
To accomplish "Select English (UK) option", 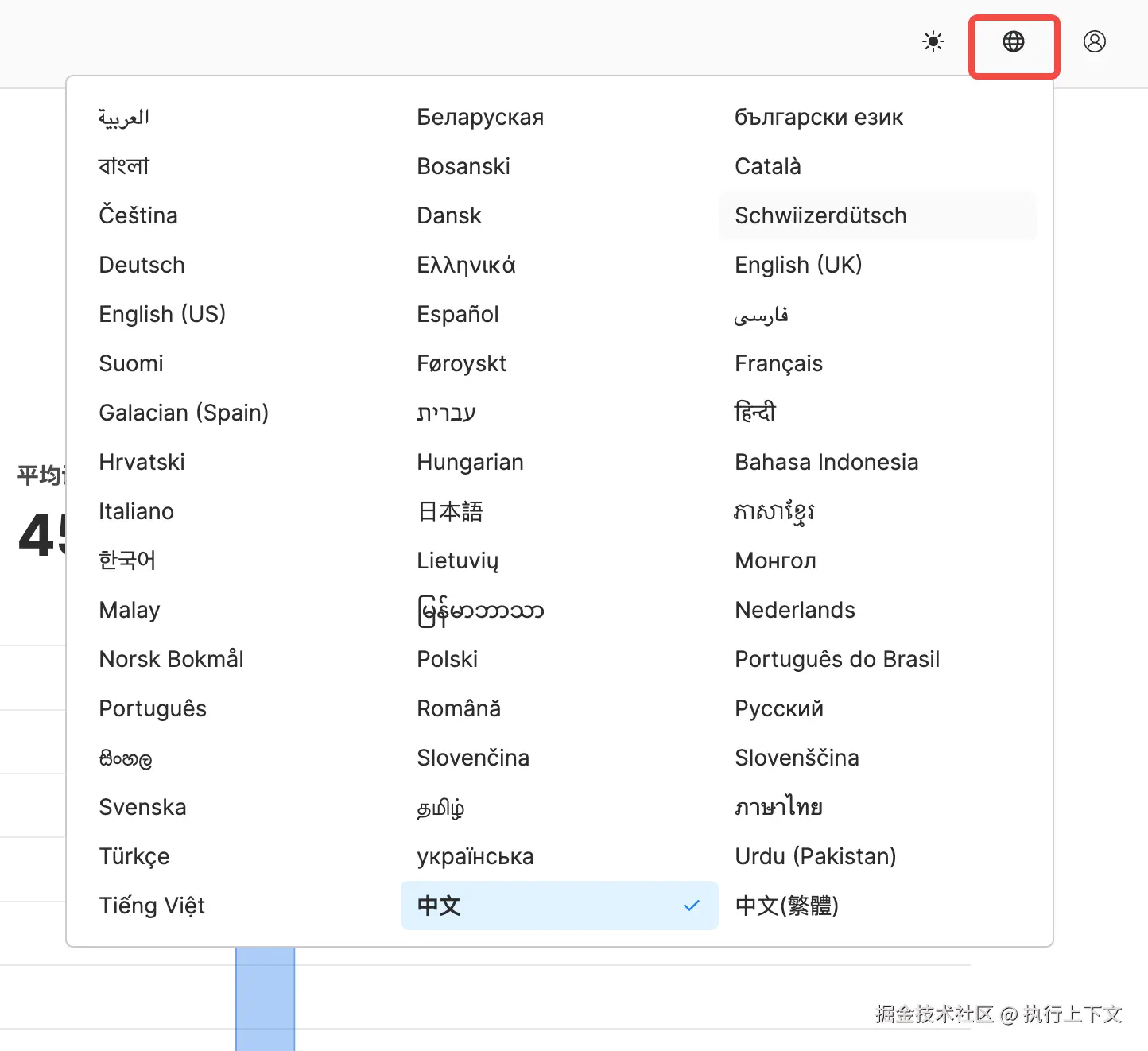I will [798, 265].
